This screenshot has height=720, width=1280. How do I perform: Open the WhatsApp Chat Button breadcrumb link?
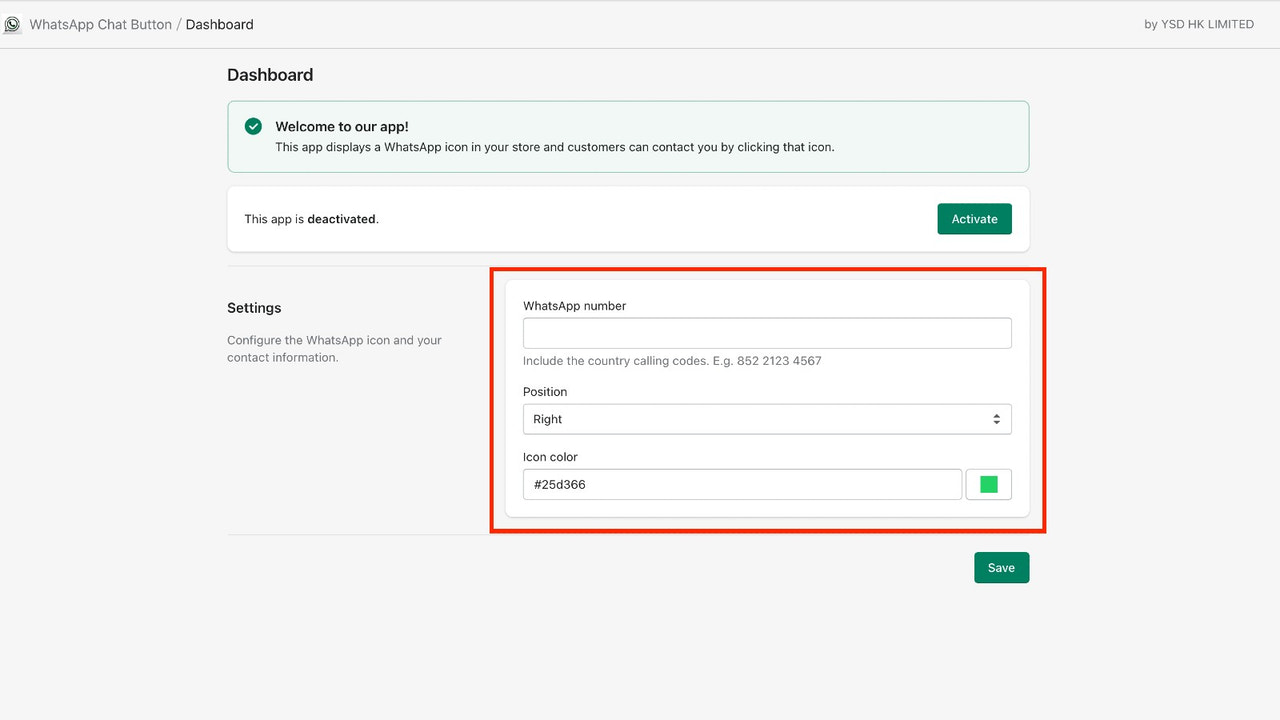pos(101,24)
